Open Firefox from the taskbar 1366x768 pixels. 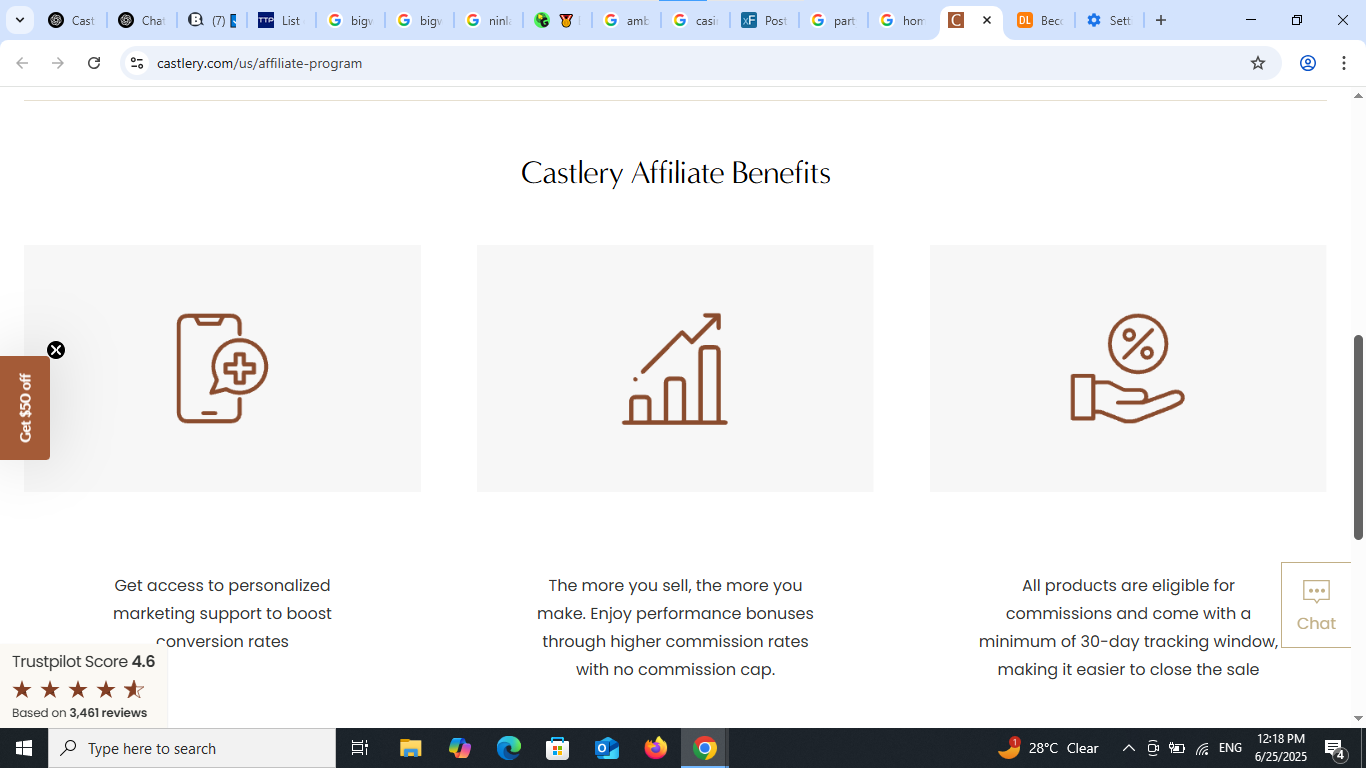(x=656, y=748)
